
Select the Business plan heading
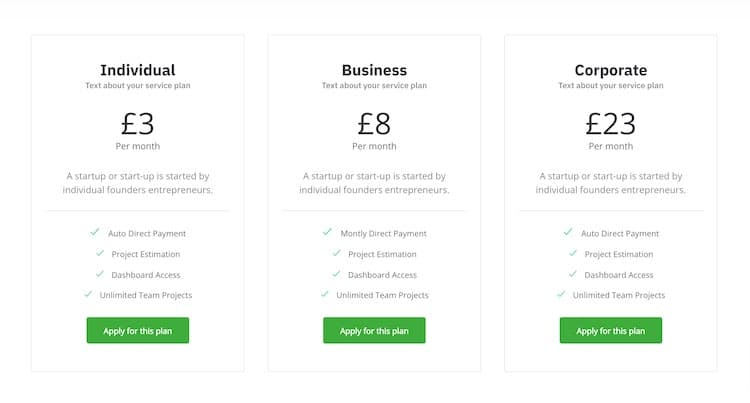pos(374,70)
